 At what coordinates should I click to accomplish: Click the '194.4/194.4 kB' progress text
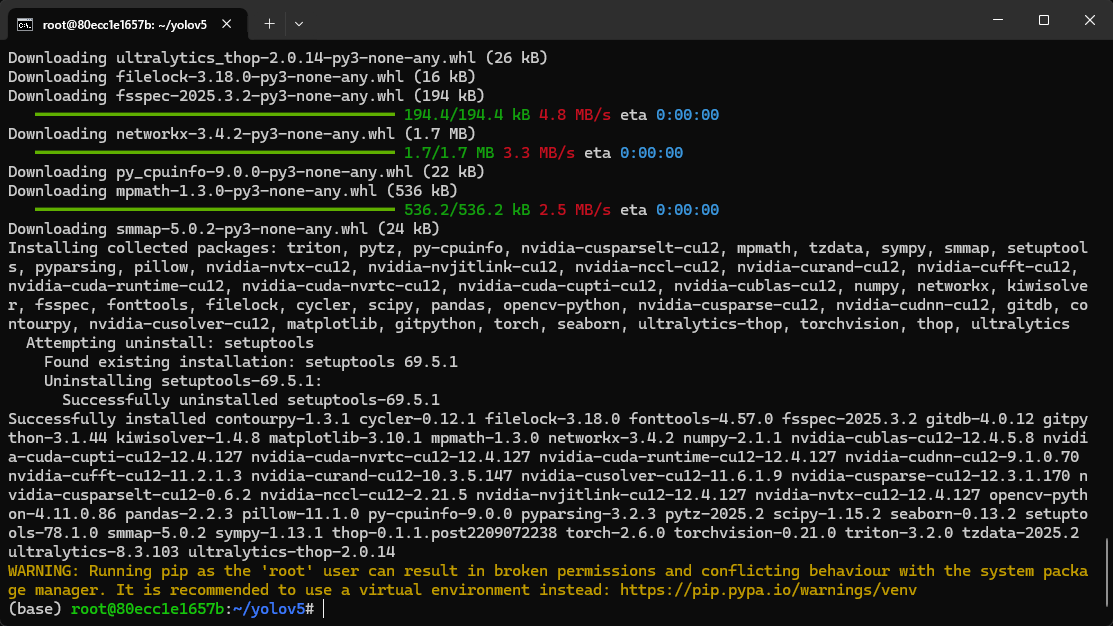point(467,115)
